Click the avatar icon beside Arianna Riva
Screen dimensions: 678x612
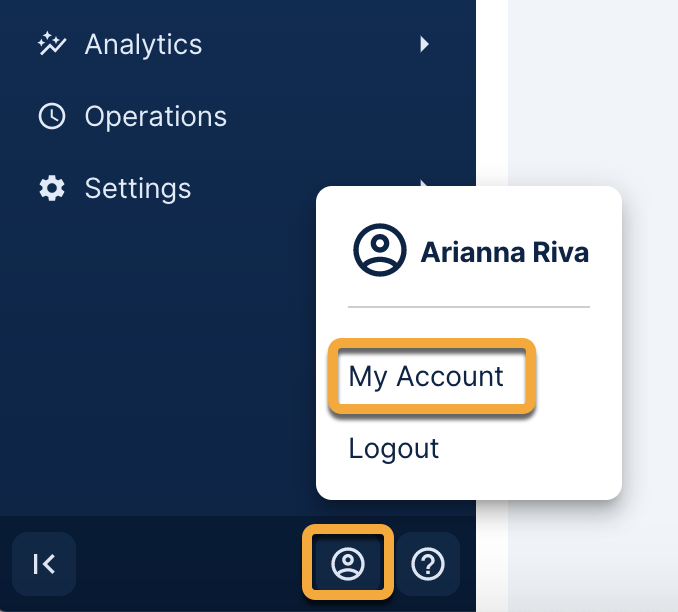379,251
